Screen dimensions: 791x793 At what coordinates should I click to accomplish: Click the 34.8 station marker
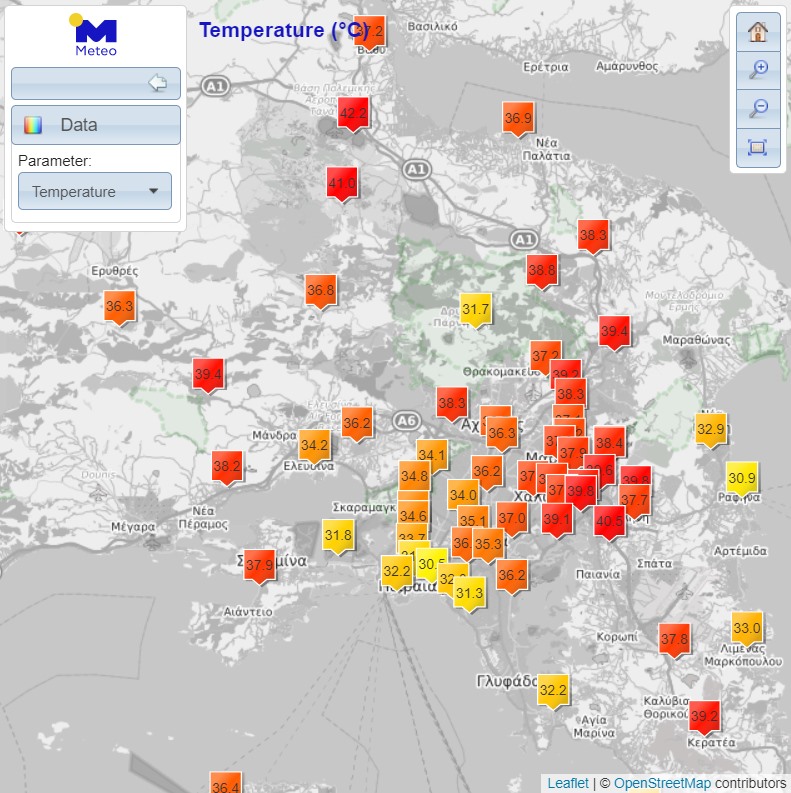pyautogui.click(x=414, y=478)
